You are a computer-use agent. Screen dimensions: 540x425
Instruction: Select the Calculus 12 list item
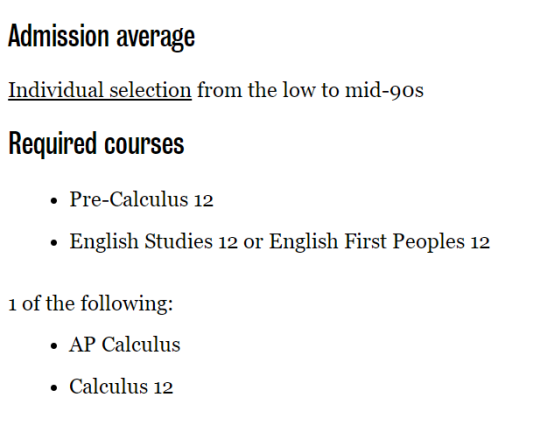121,386
